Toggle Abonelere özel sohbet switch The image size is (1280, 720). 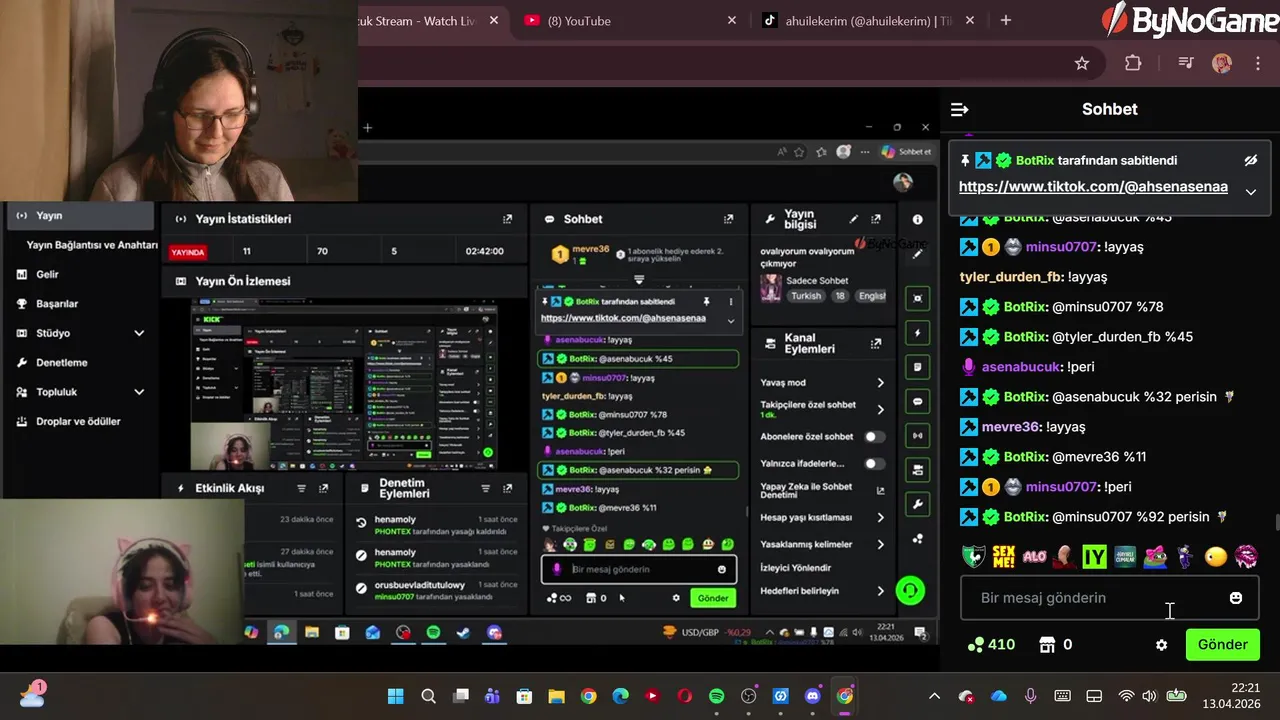coord(874,437)
